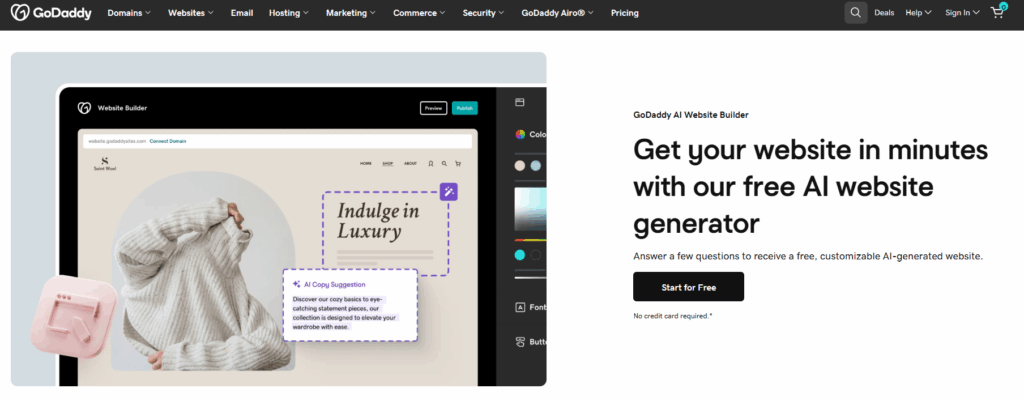Click the suggested copy paragraph text
The image size is (1024, 401).
(345, 313)
